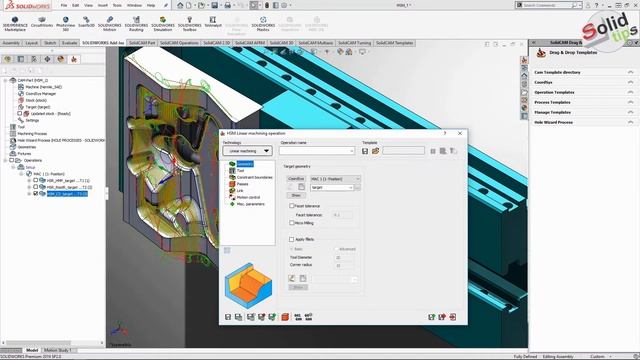Enable the Apply fillets checkbox
The image size is (640, 360).
click(x=291, y=240)
